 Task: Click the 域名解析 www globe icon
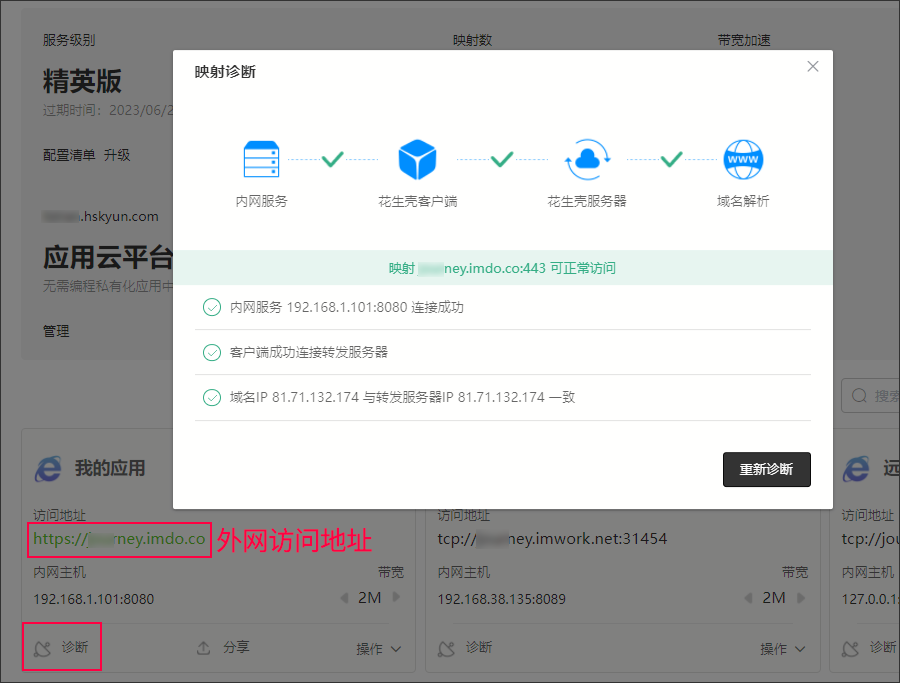pos(743,160)
